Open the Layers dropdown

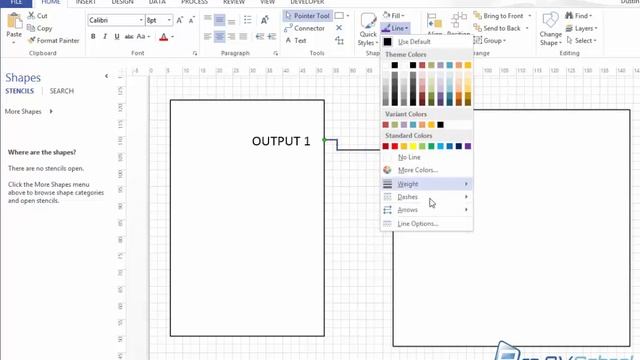582,28
